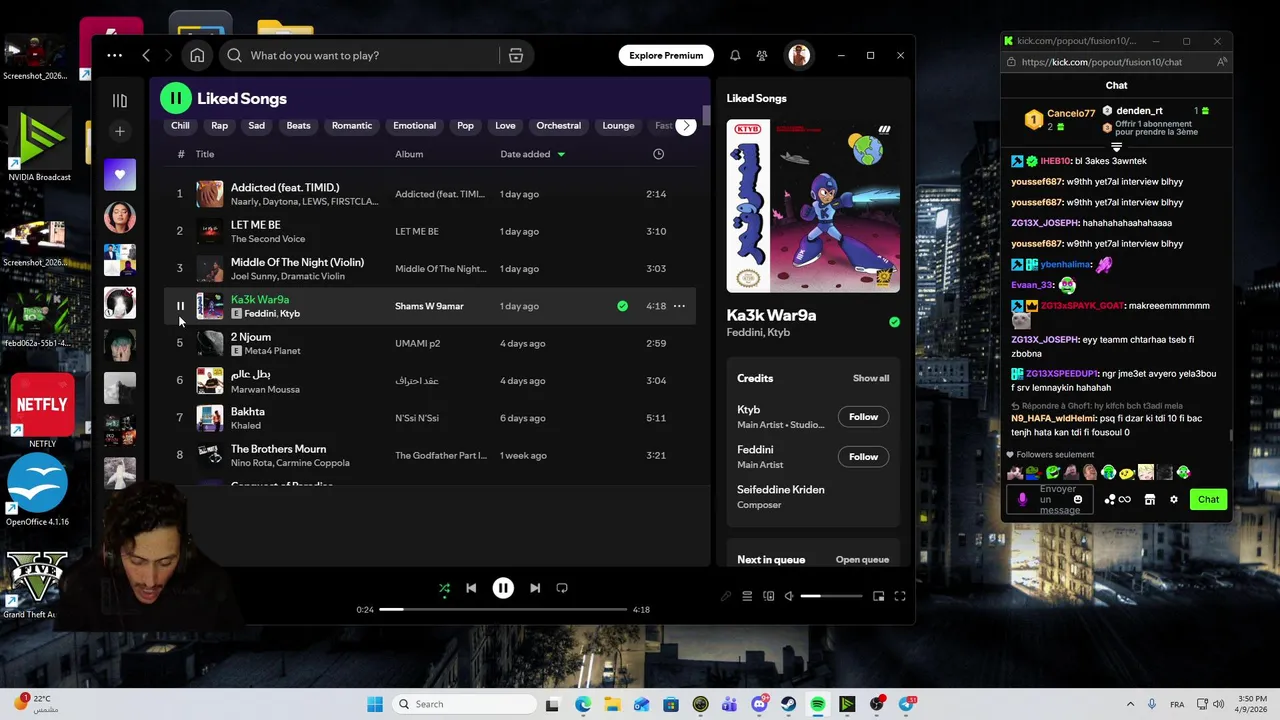Viewport: 1280px width, 720px height.
Task: Open the Mini Player icon
Action: 879,596
